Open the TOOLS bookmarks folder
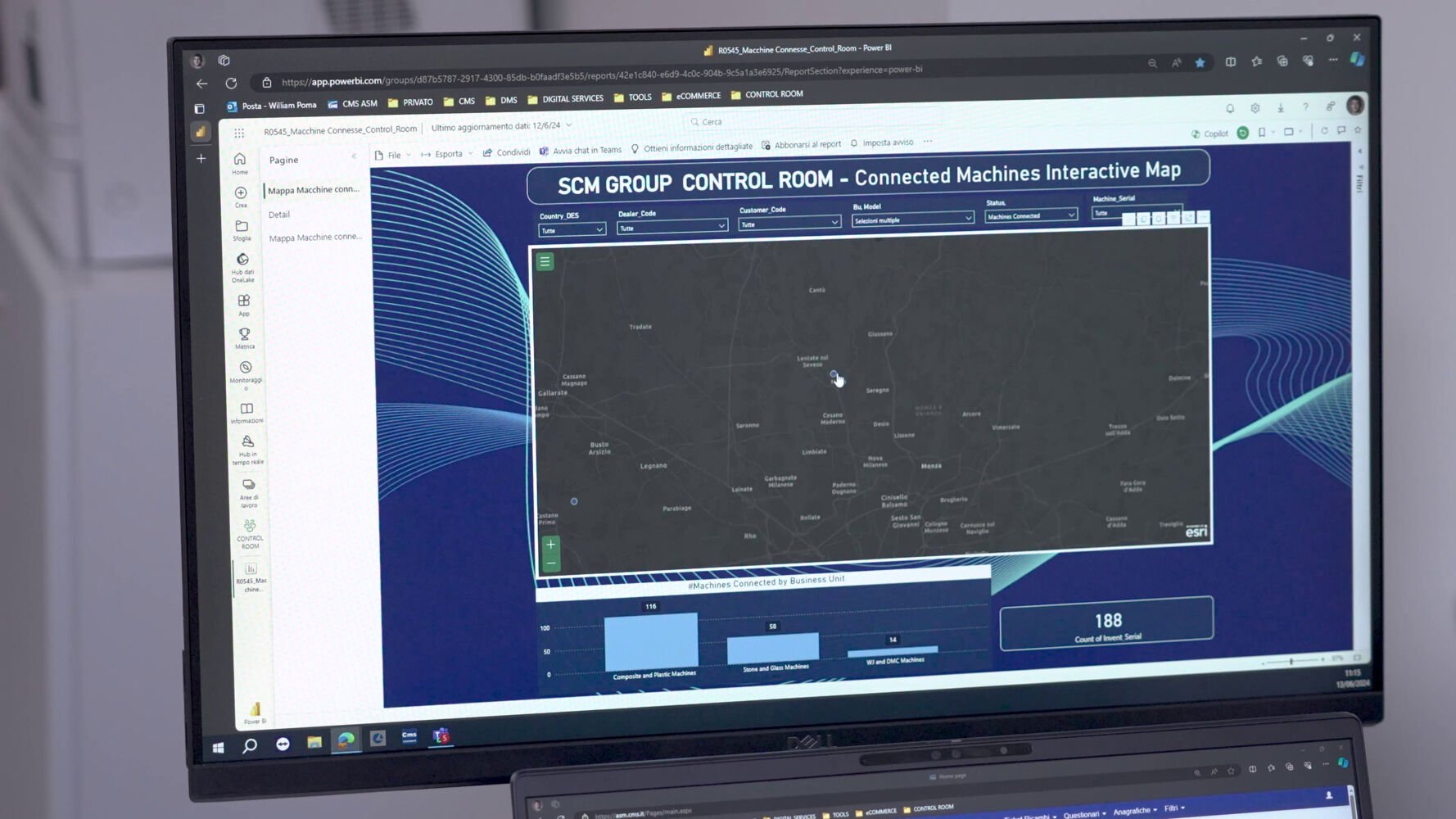Screen dimensions: 1456x819 (x=633, y=97)
